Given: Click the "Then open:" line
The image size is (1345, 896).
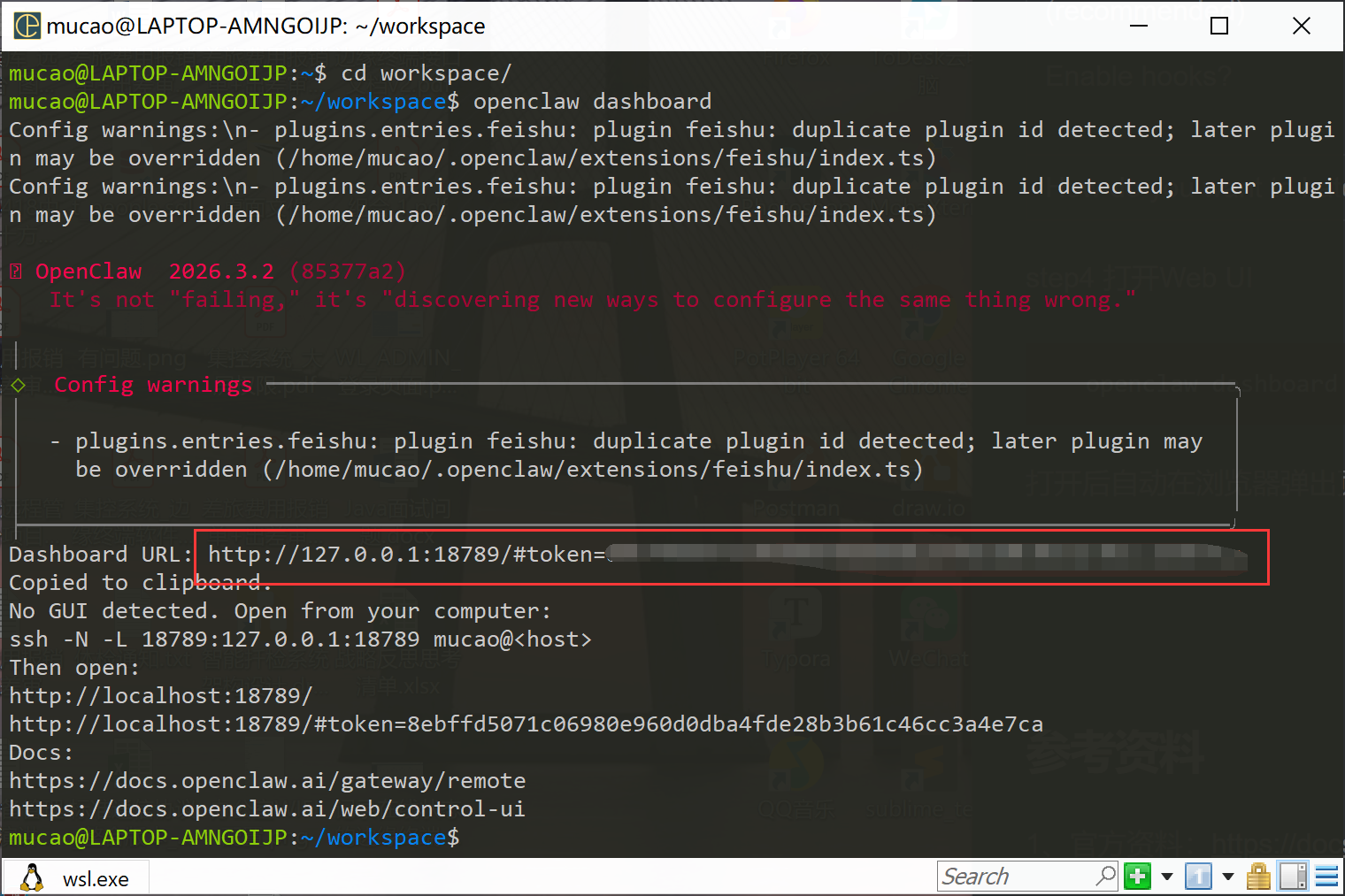Looking at the screenshot, I should coord(74,668).
